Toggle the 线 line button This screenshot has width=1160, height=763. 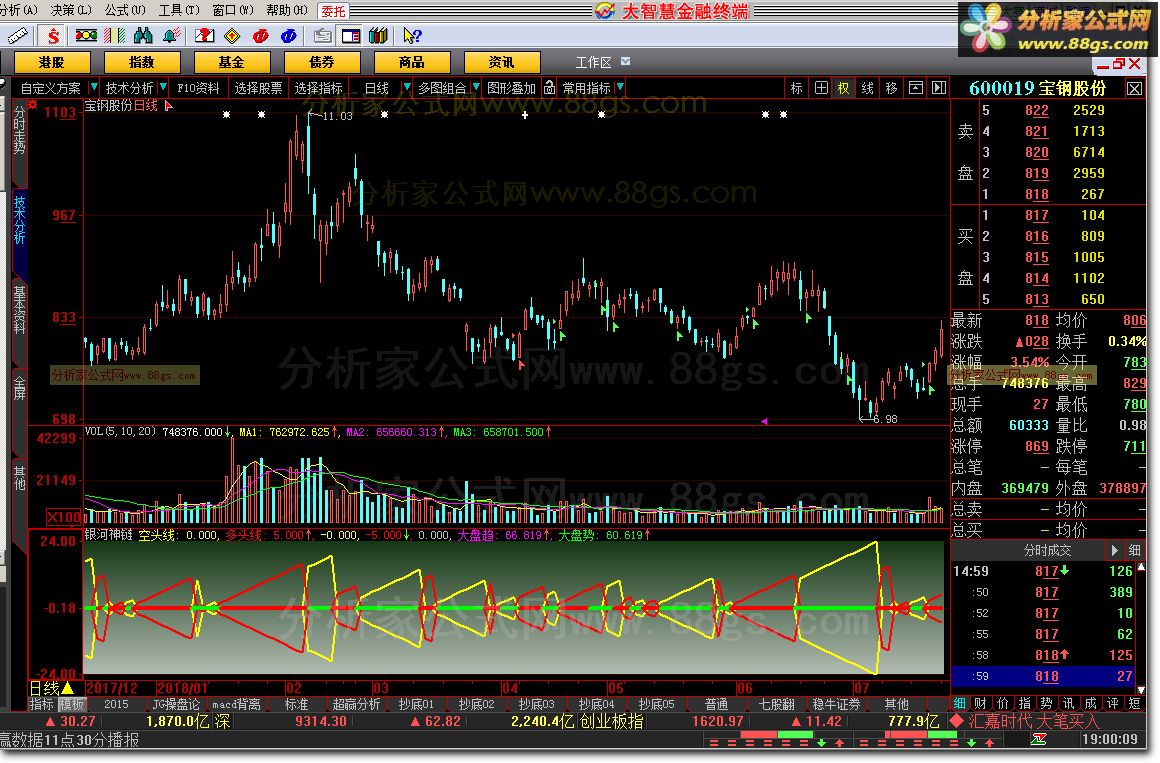coord(868,88)
